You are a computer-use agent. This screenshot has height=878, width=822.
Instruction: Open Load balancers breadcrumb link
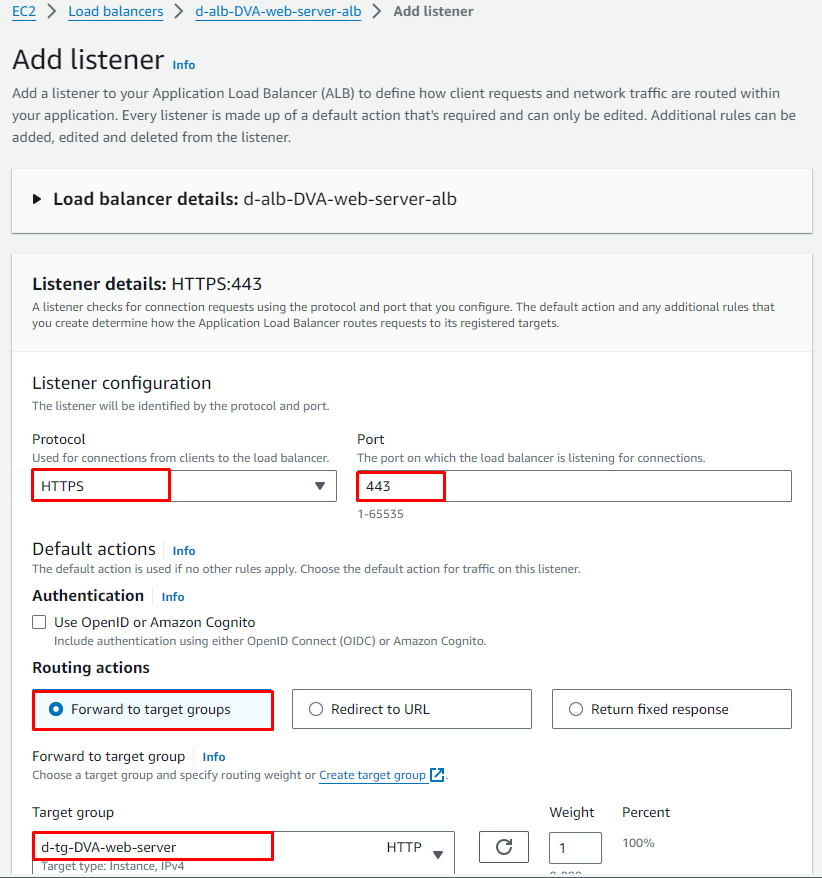pyautogui.click(x=116, y=12)
